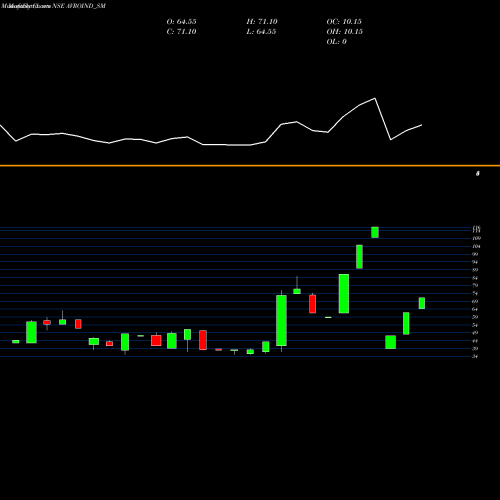
Task: Click the OC: 10.15 reading
Action: (x=344, y=22)
